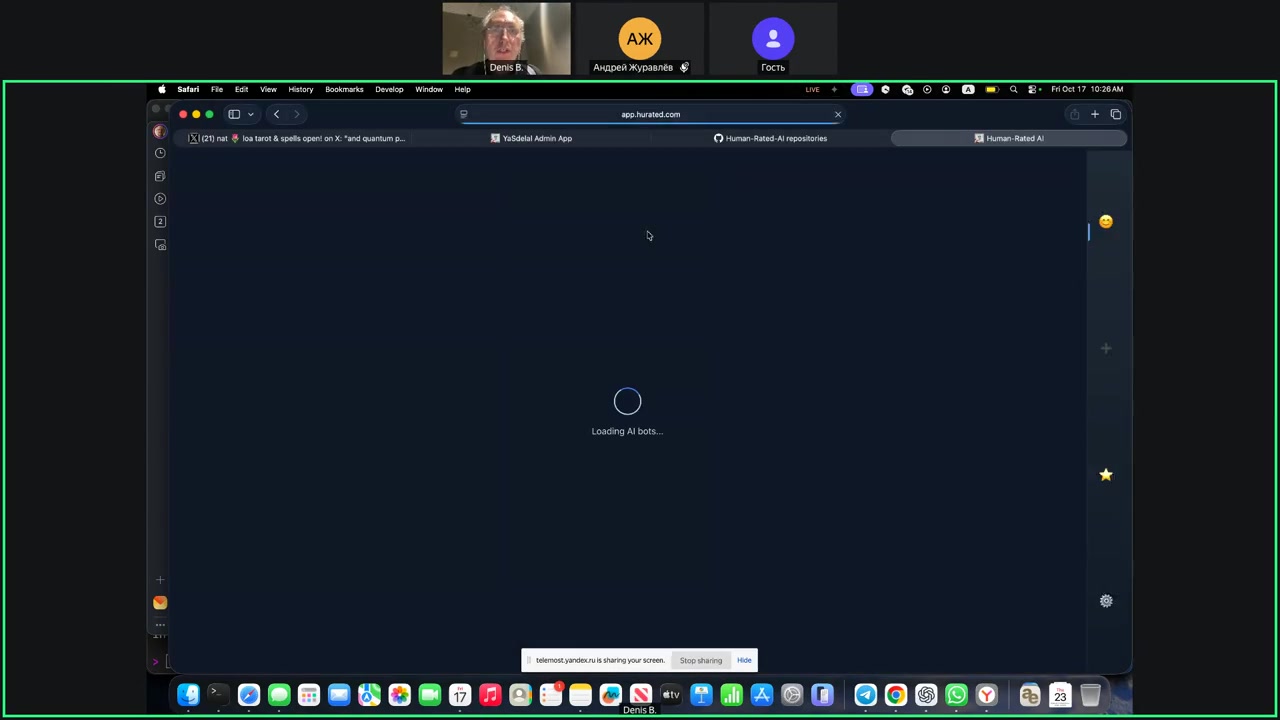The image size is (1280, 720).
Task: Click the play circle icon in left sidebar
Action: click(x=160, y=199)
